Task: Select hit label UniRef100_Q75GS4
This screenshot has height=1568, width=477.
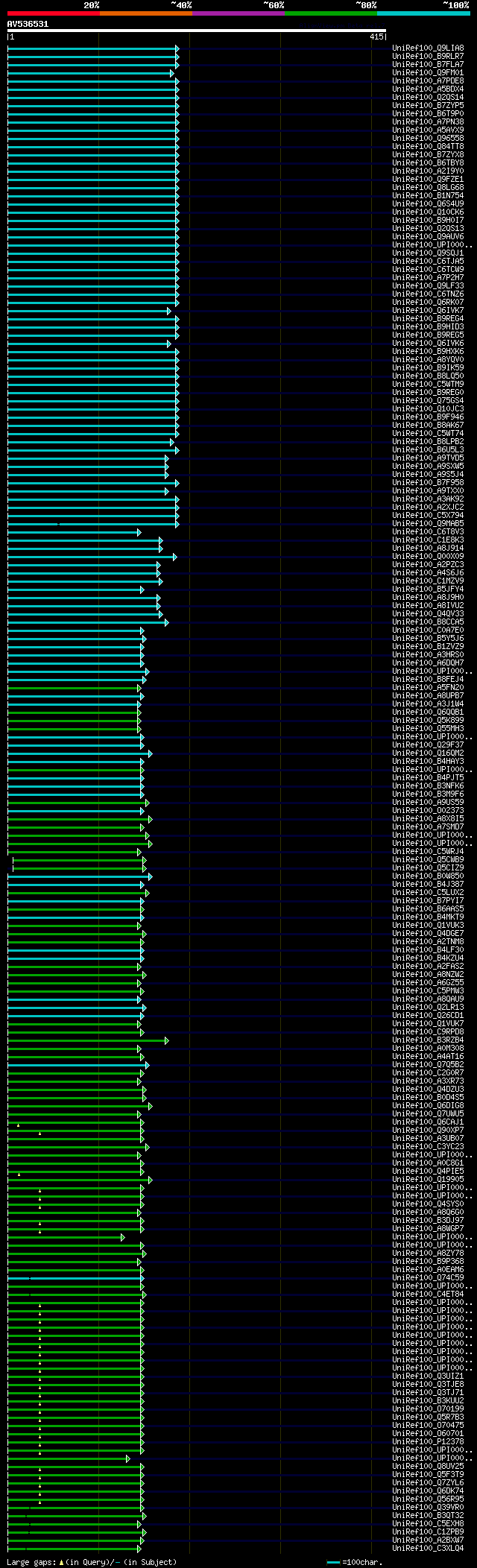Action: pyautogui.click(x=428, y=401)
